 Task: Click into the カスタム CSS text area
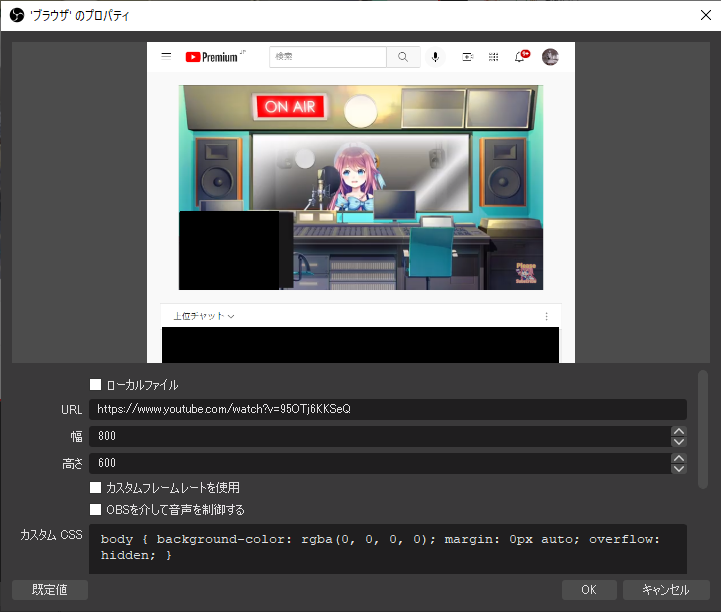pyautogui.click(x=388, y=549)
